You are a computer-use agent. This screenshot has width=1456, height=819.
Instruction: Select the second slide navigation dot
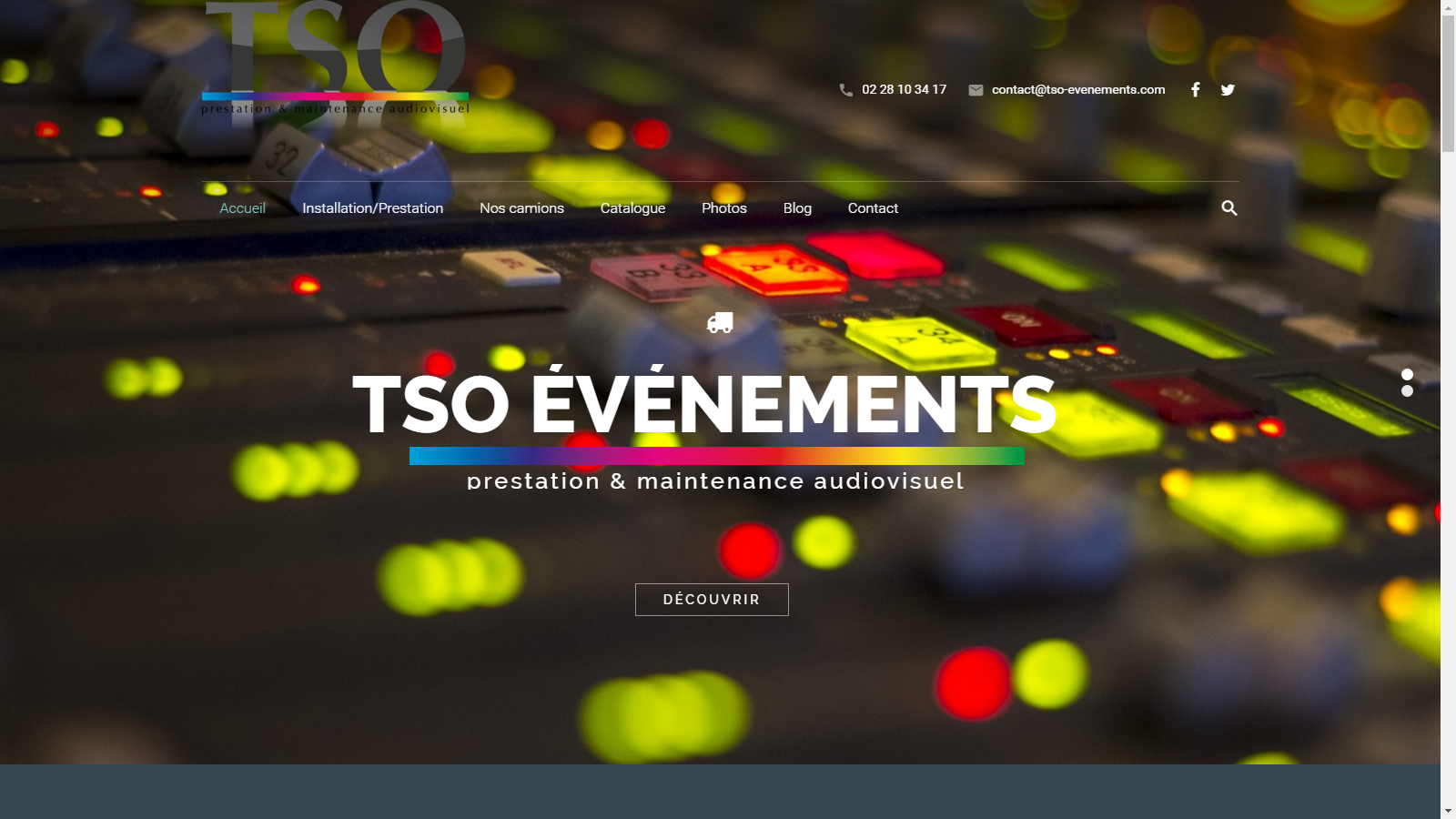pyautogui.click(x=1407, y=391)
